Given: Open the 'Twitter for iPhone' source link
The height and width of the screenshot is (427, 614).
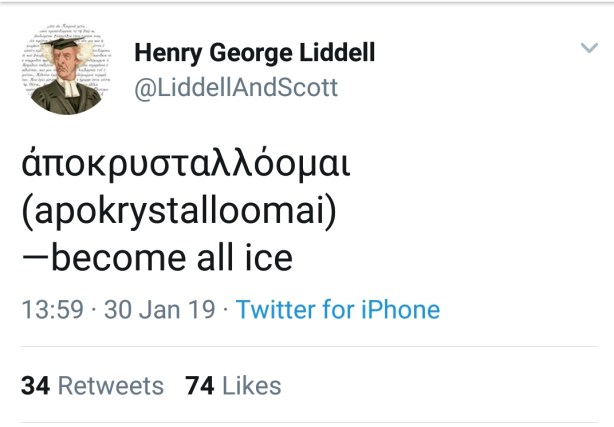Looking at the screenshot, I should 338,310.
